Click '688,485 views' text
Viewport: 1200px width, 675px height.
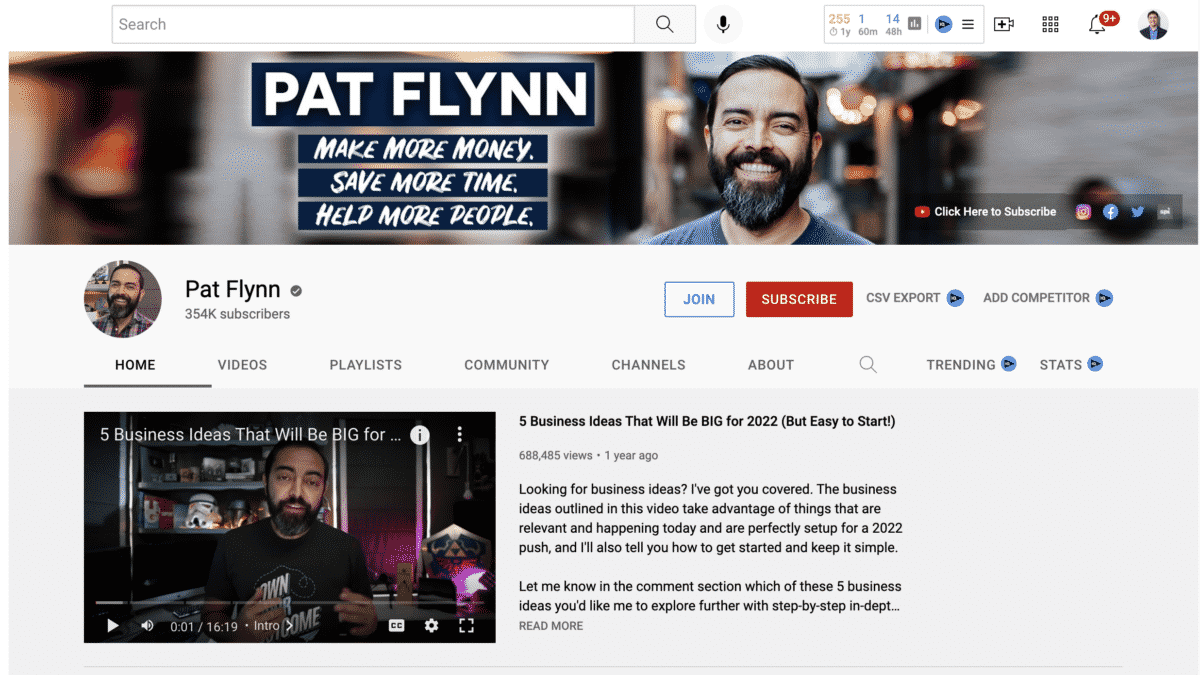(556, 455)
